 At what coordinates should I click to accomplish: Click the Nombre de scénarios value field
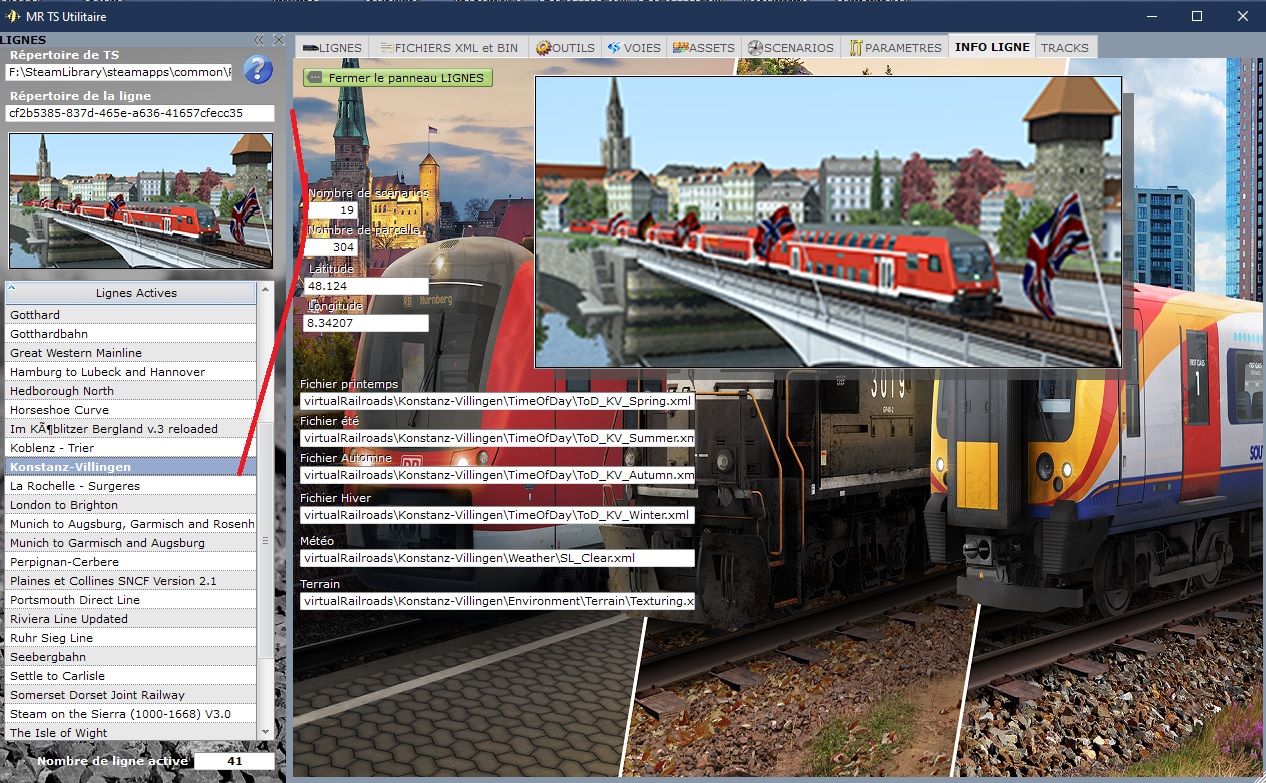coord(333,210)
